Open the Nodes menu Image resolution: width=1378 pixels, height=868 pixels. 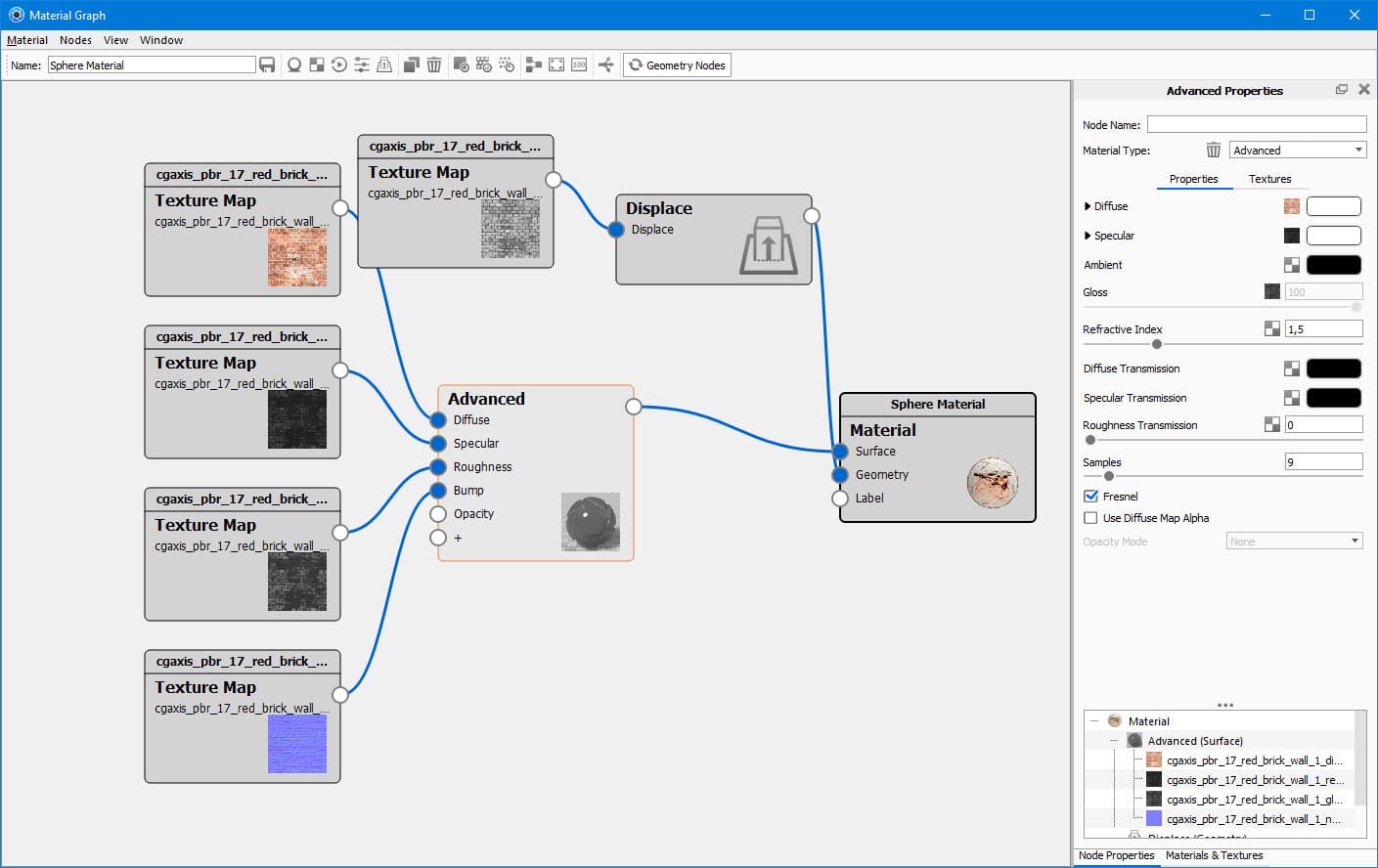[x=75, y=40]
